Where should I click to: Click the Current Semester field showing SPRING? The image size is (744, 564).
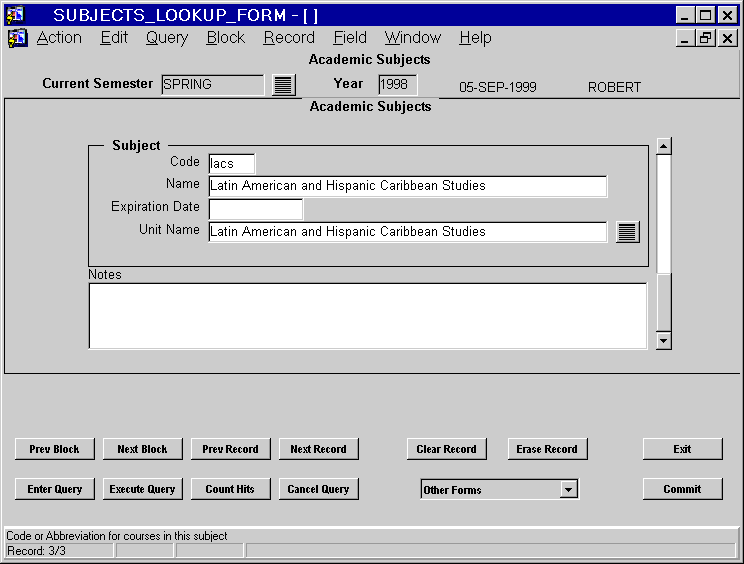pos(213,85)
